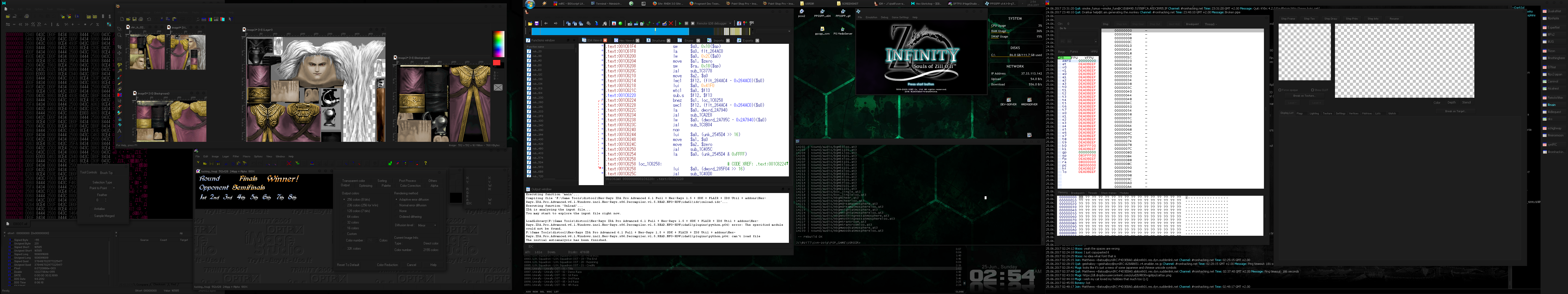The width and height of the screenshot is (1568, 294).
Task: Select the Paint Brush tool in Paint Shop Pro
Action: point(120,83)
